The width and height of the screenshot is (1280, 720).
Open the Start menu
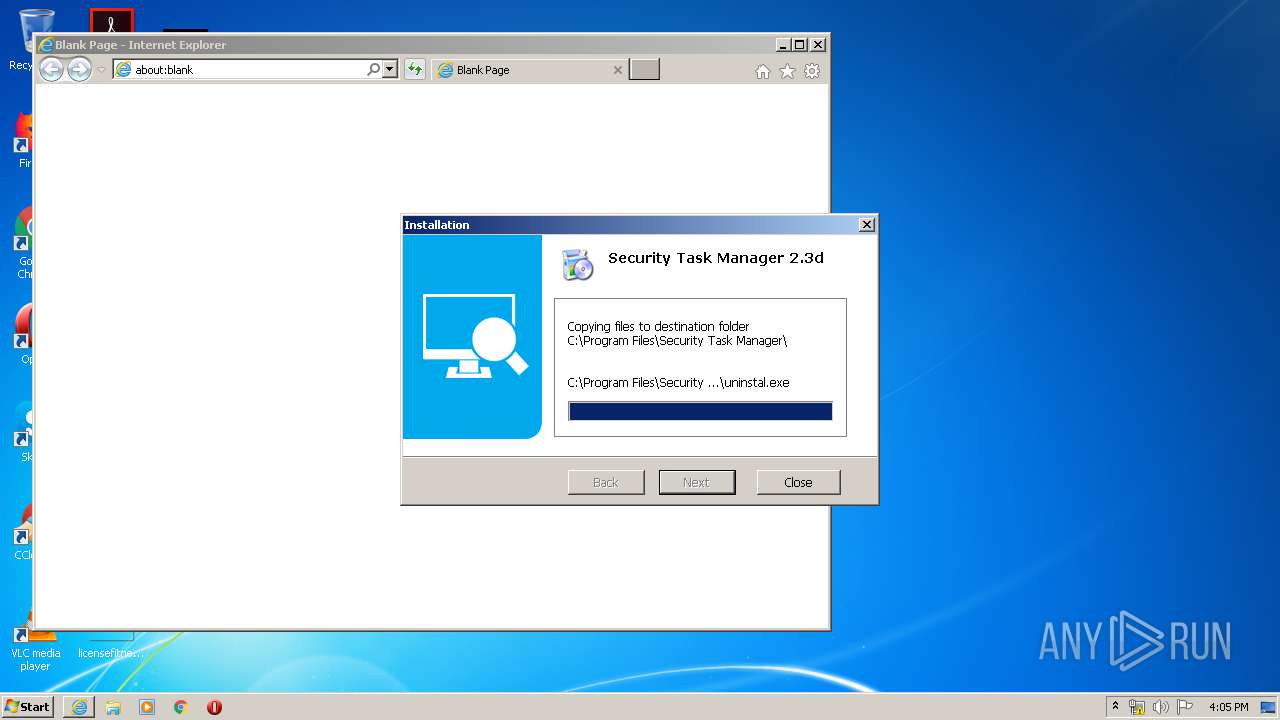(28, 706)
